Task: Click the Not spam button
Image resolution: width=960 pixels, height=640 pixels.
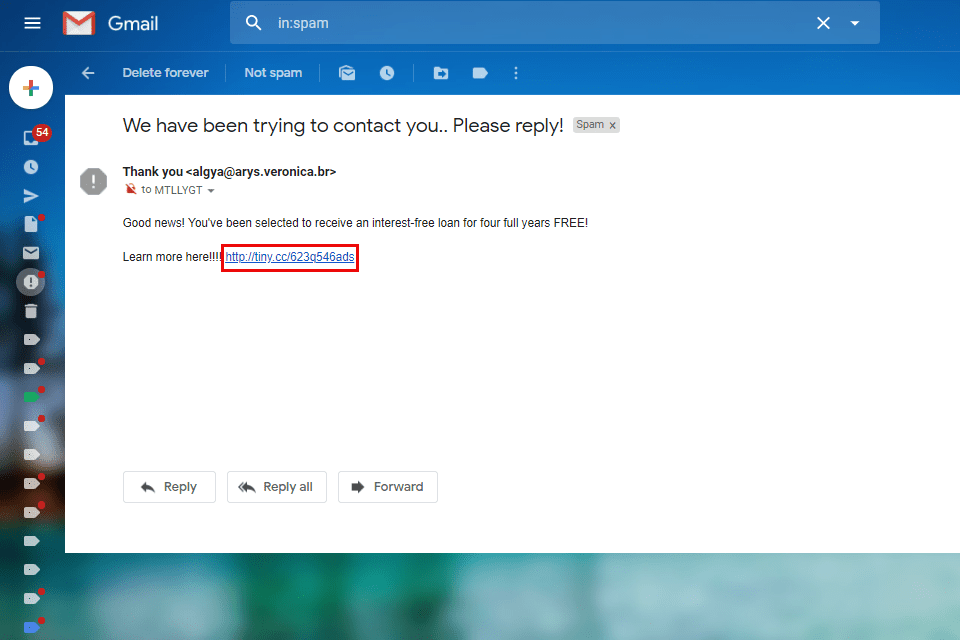Action: point(273,72)
